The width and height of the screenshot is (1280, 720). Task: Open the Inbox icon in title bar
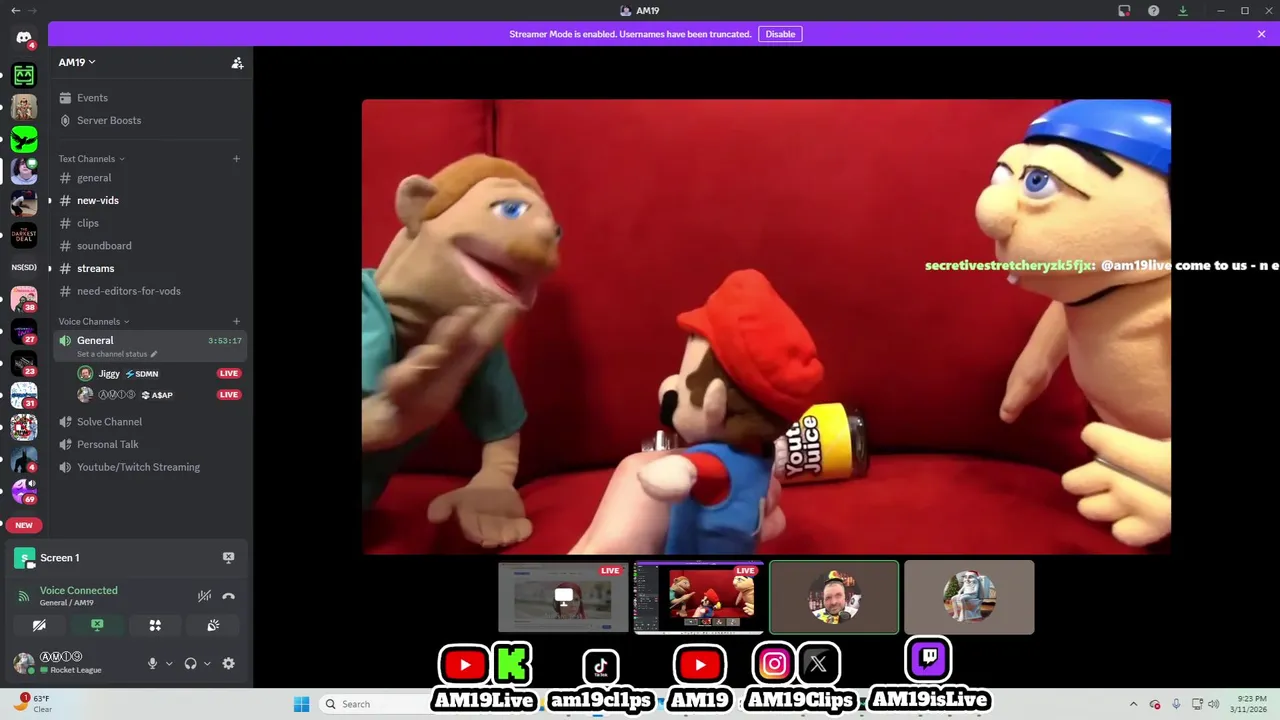coord(1124,11)
